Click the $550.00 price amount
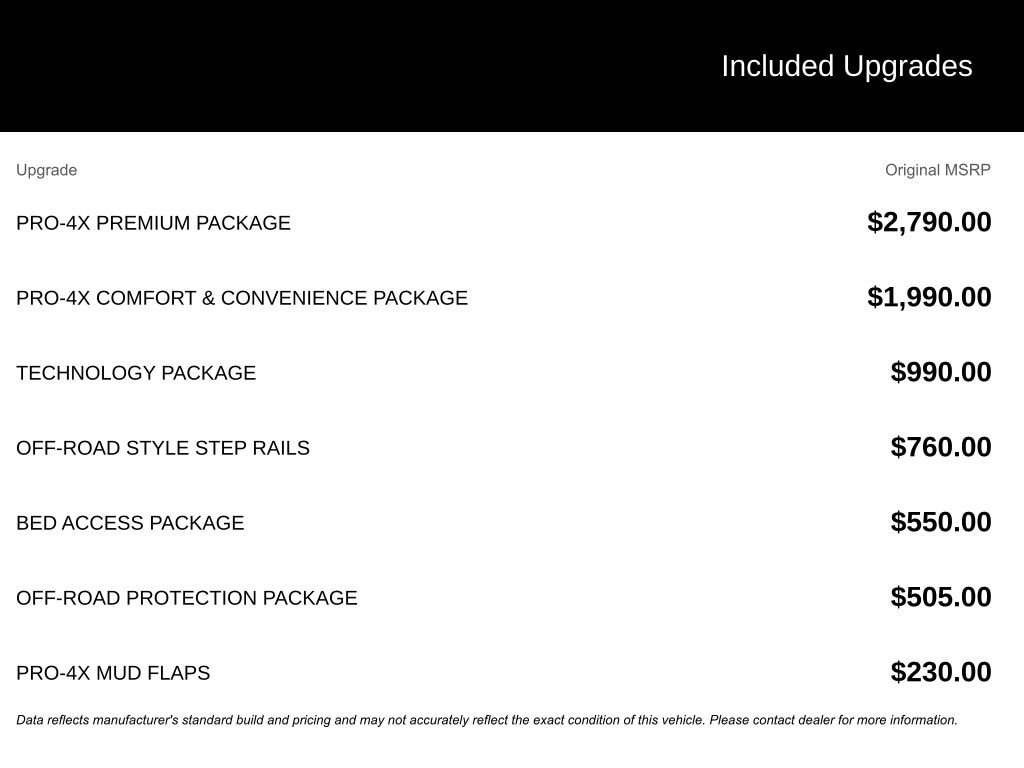This screenshot has height=768, width=1024. [941, 522]
